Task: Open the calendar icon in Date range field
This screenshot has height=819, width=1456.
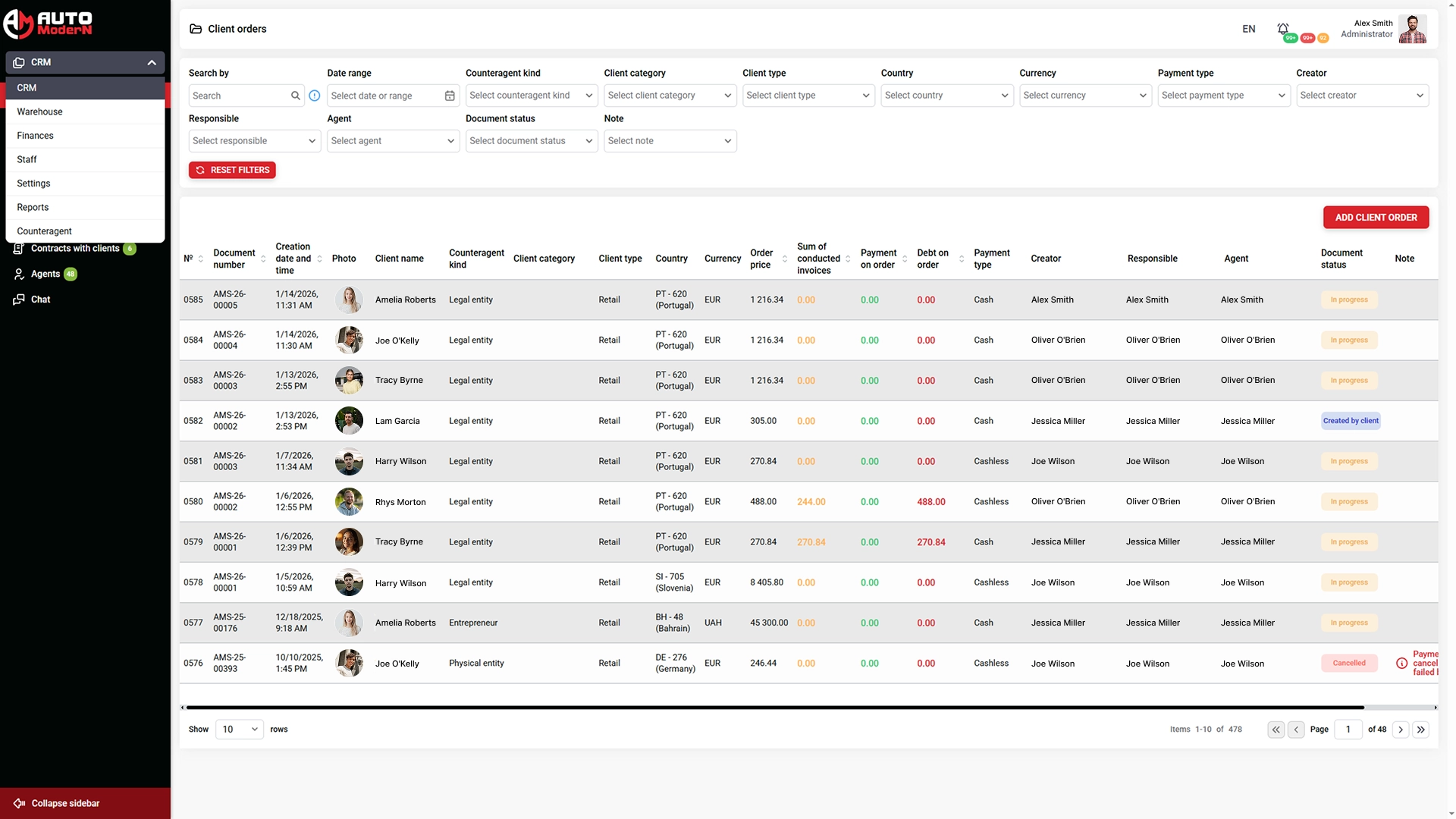Action: click(x=449, y=96)
